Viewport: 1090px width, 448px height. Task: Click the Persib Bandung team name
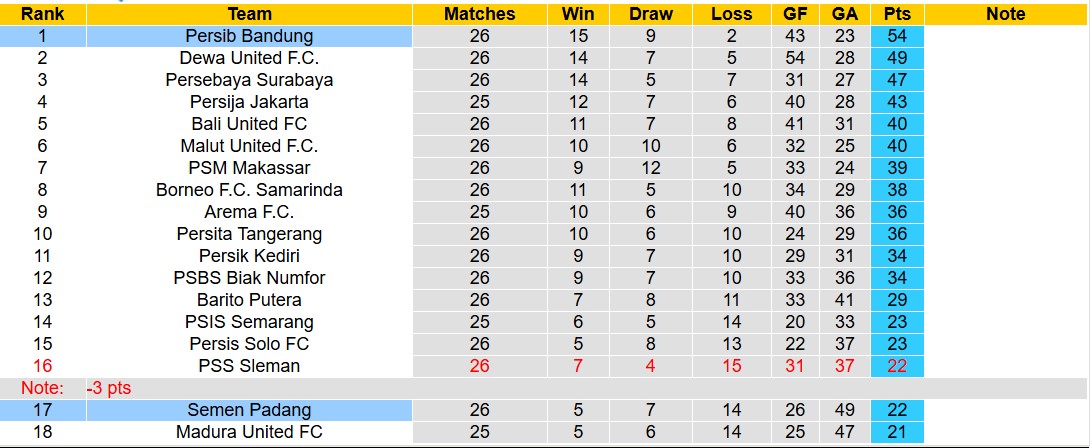(249, 36)
